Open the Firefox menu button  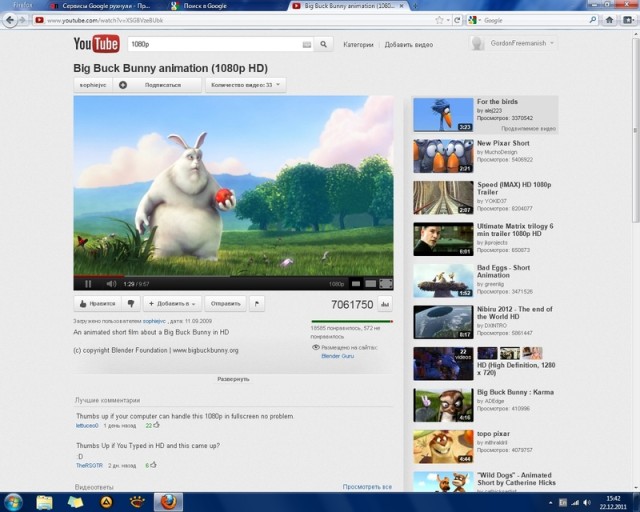[x=22, y=5]
